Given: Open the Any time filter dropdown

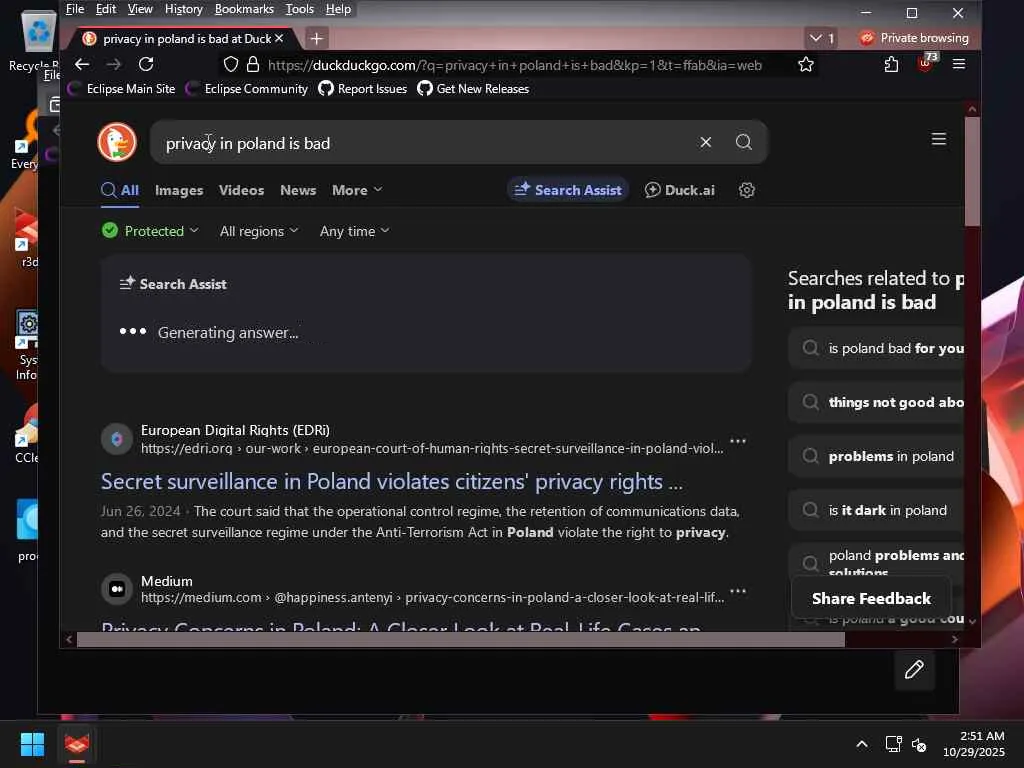Looking at the screenshot, I should pyautogui.click(x=354, y=231).
